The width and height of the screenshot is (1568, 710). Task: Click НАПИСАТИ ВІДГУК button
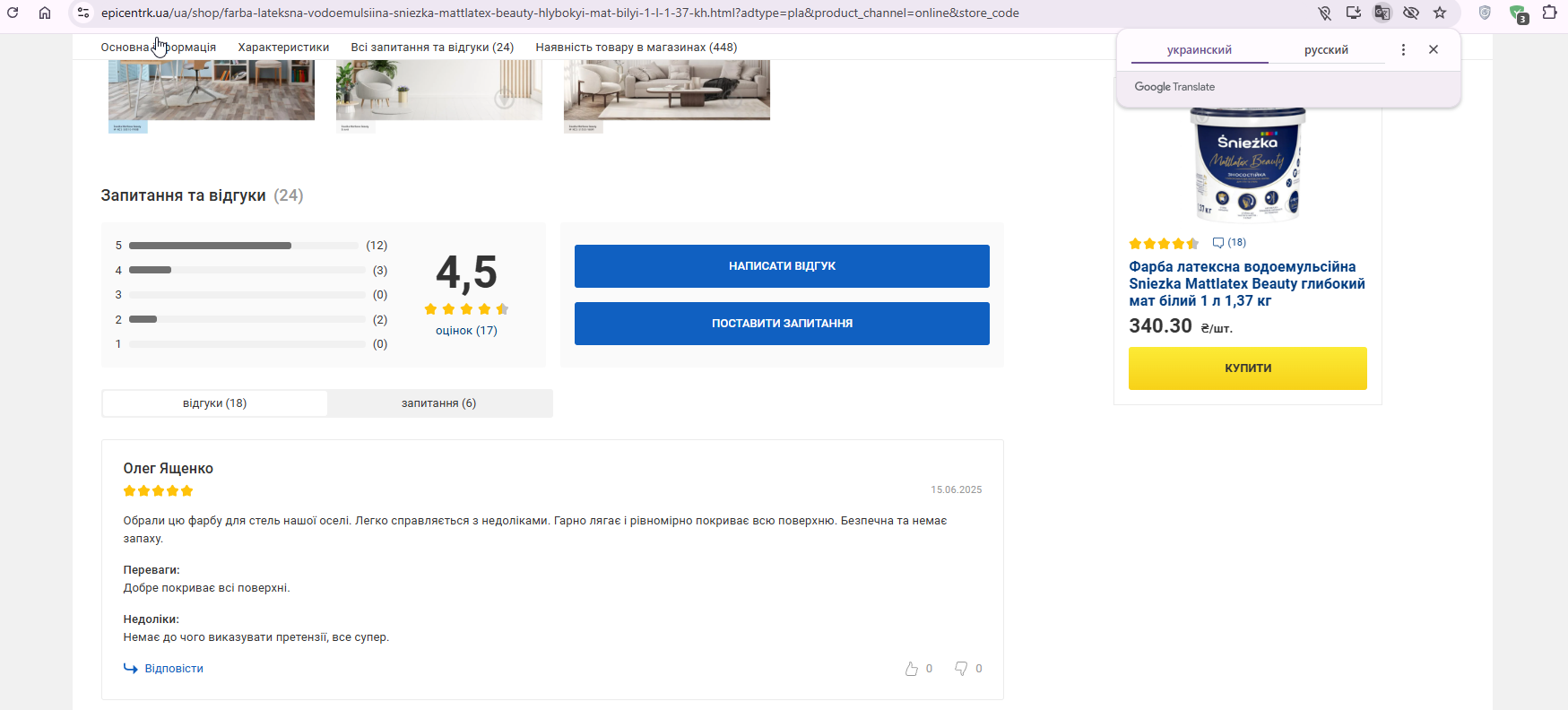782,266
